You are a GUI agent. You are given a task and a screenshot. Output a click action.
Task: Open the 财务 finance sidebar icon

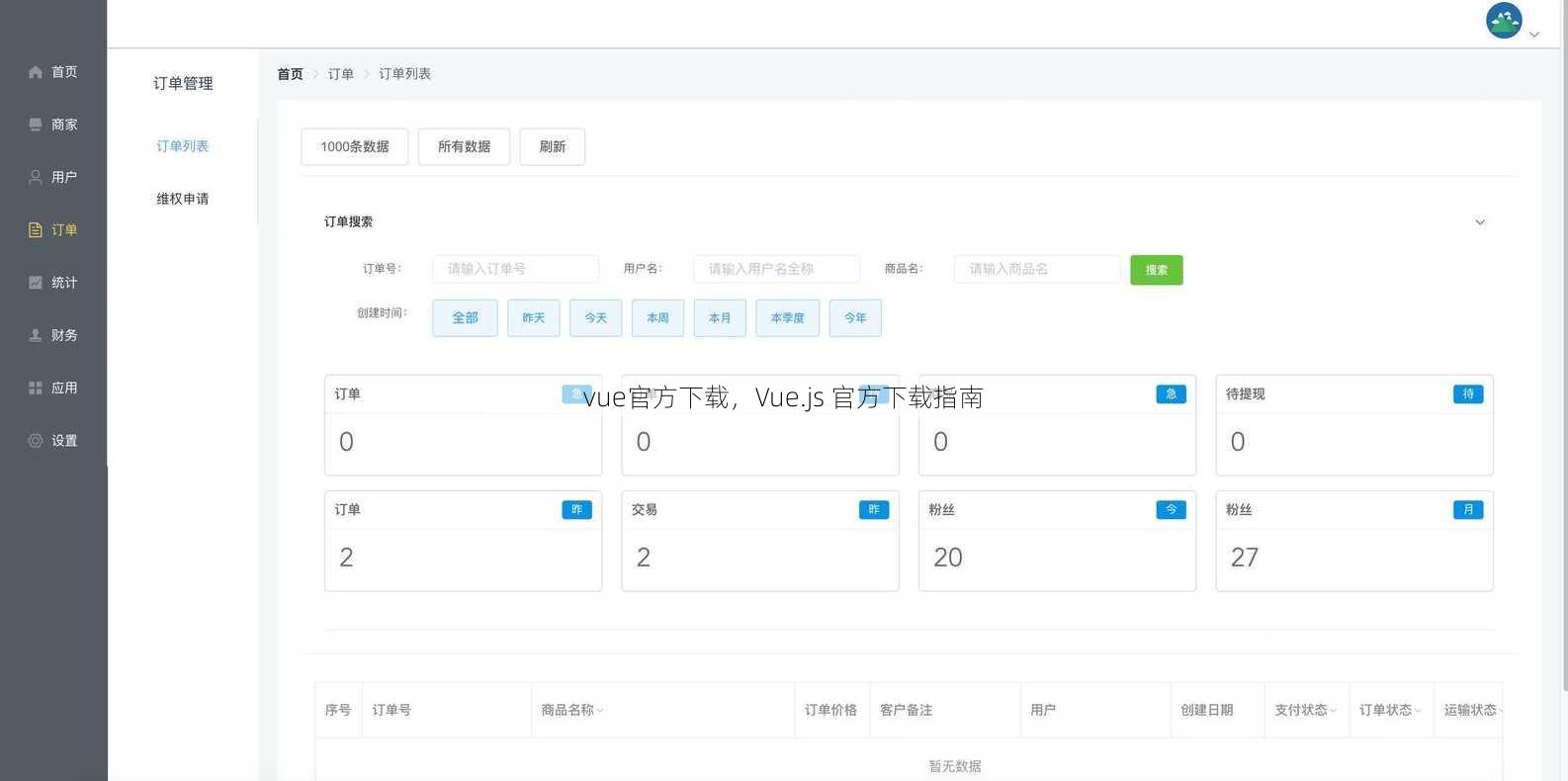pos(36,335)
